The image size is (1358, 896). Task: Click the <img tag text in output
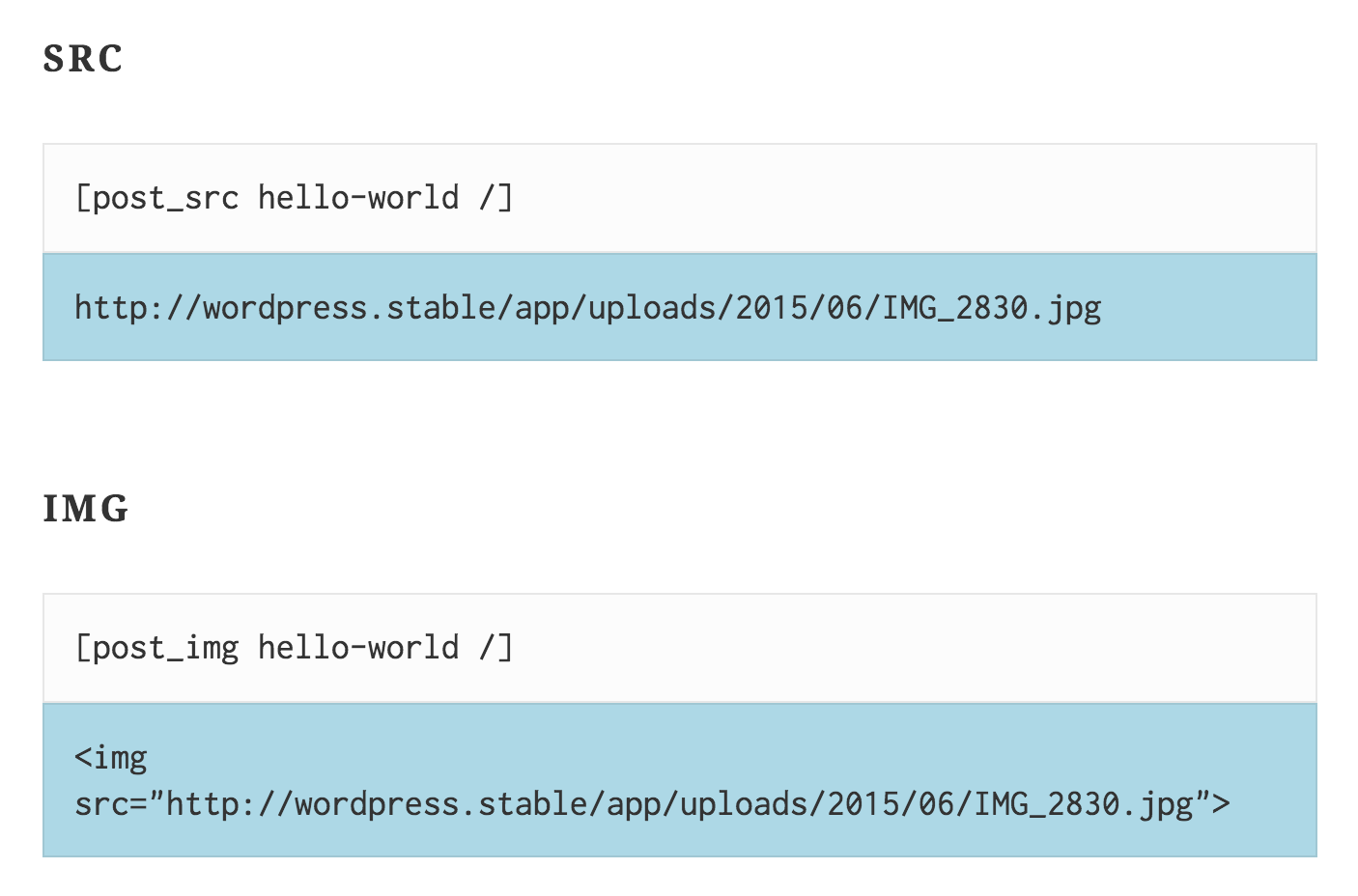click(111, 758)
